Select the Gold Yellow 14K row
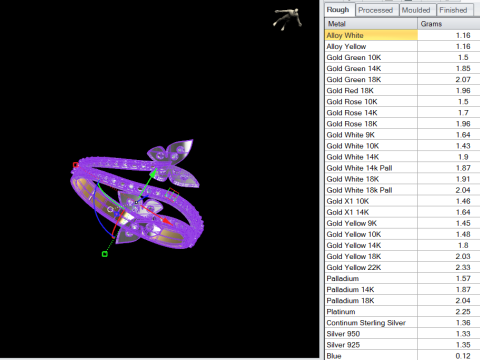Viewport: 480px width, 360px height. [402, 245]
